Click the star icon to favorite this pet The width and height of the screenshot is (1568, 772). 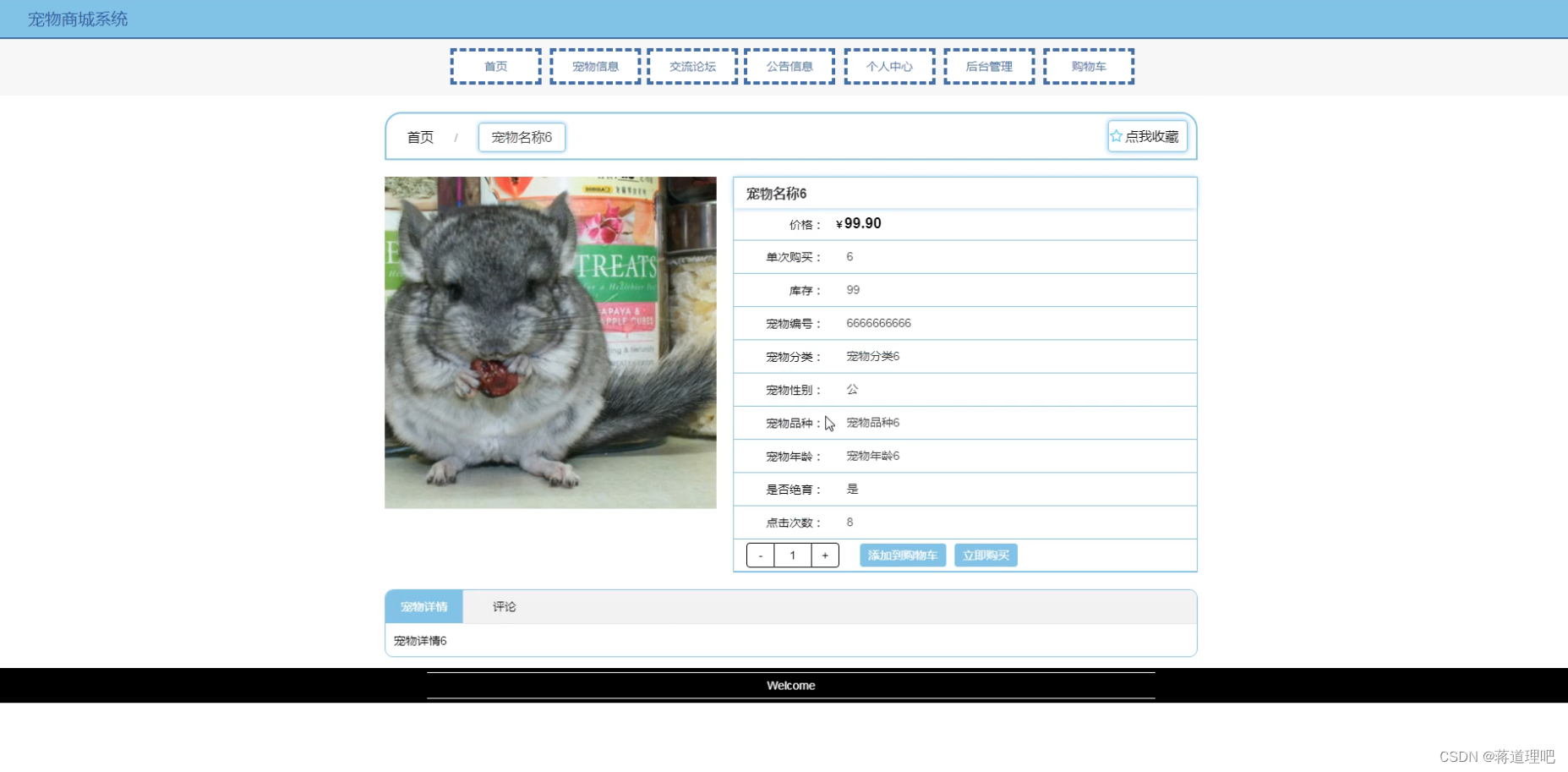(x=1116, y=135)
